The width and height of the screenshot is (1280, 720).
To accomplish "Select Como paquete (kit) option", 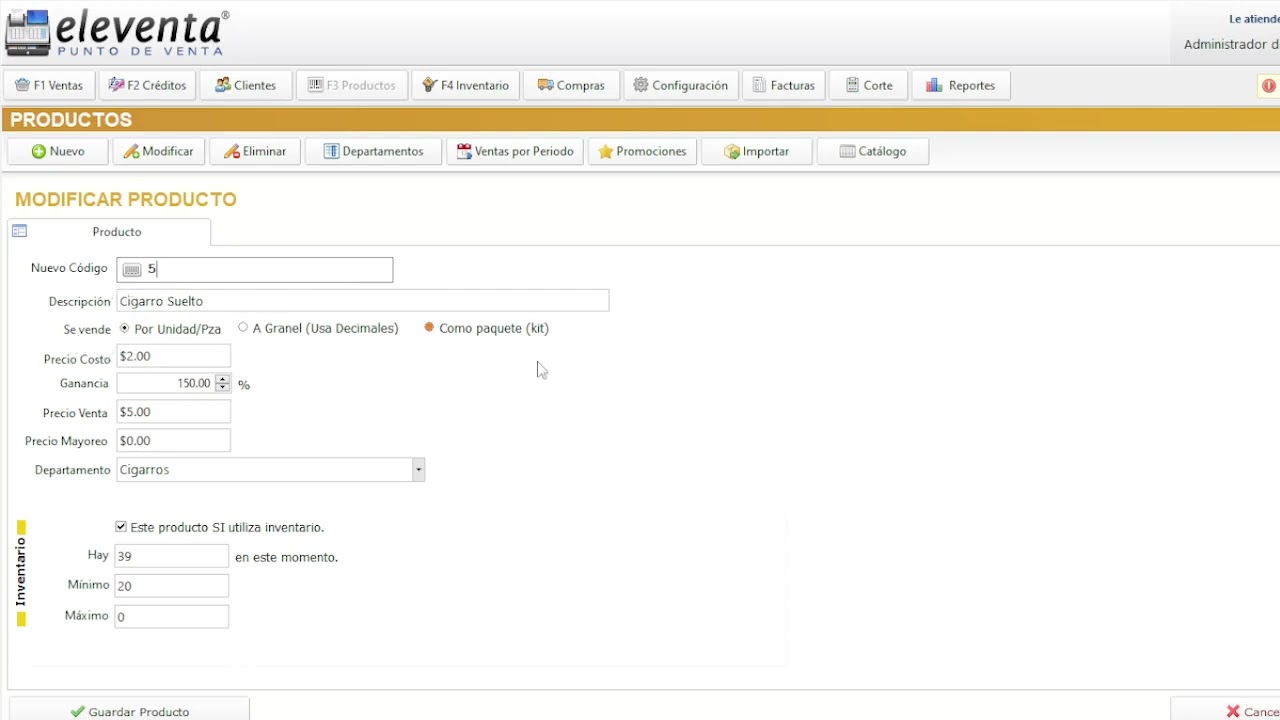I will tap(429, 327).
